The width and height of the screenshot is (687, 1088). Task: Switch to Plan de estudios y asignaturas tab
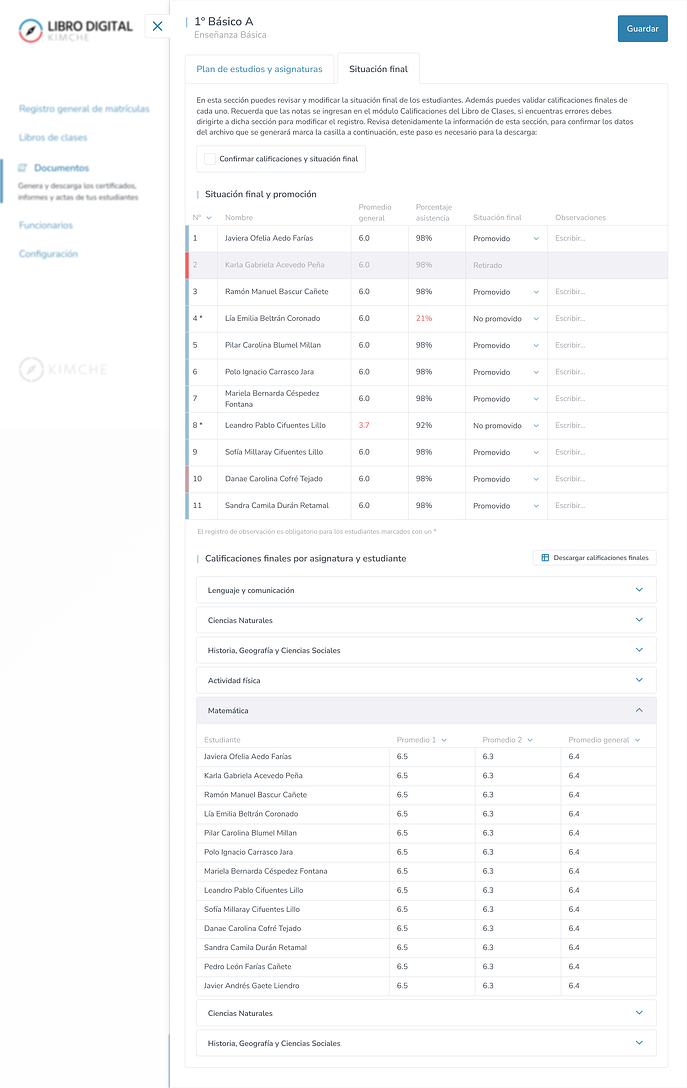click(x=260, y=69)
